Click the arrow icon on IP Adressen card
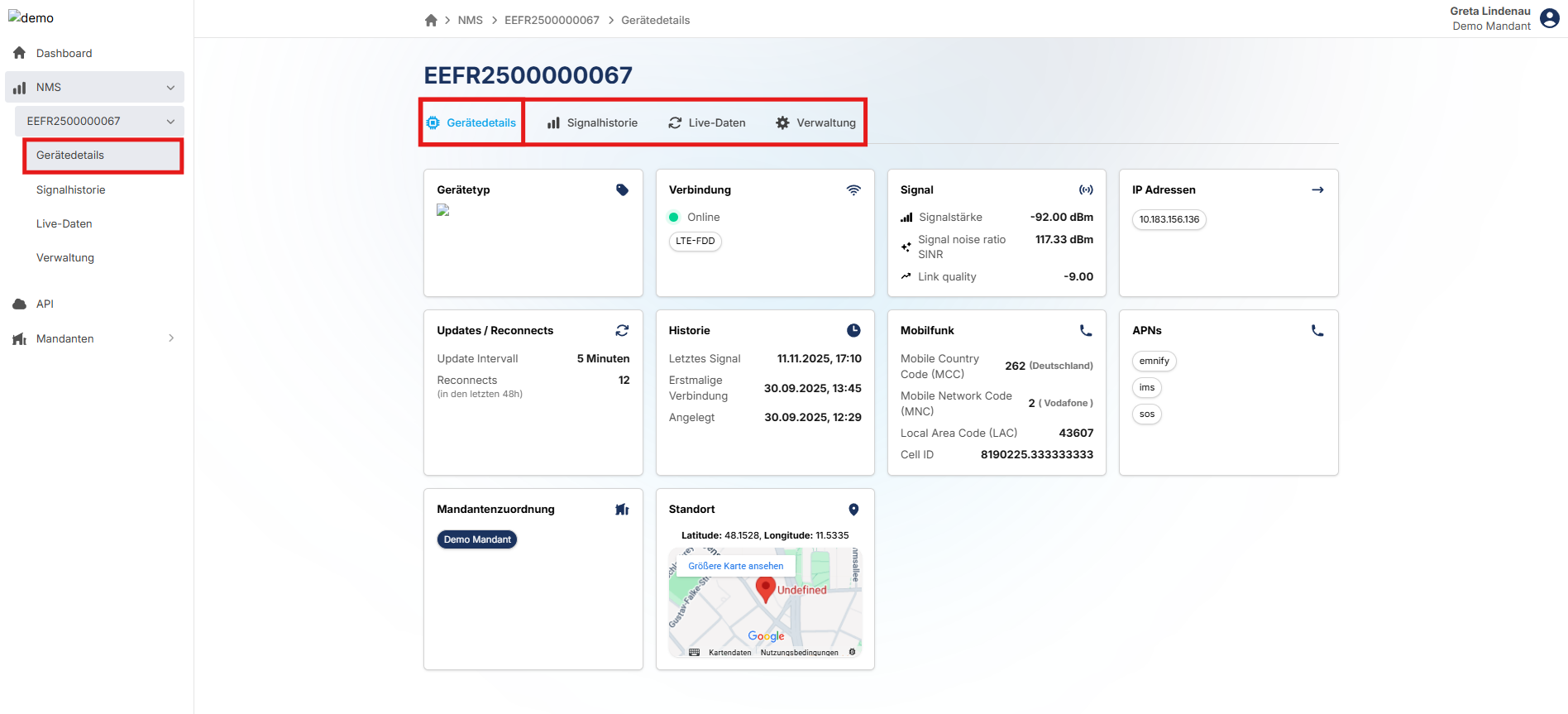The height and width of the screenshot is (714, 1568). [1317, 190]
